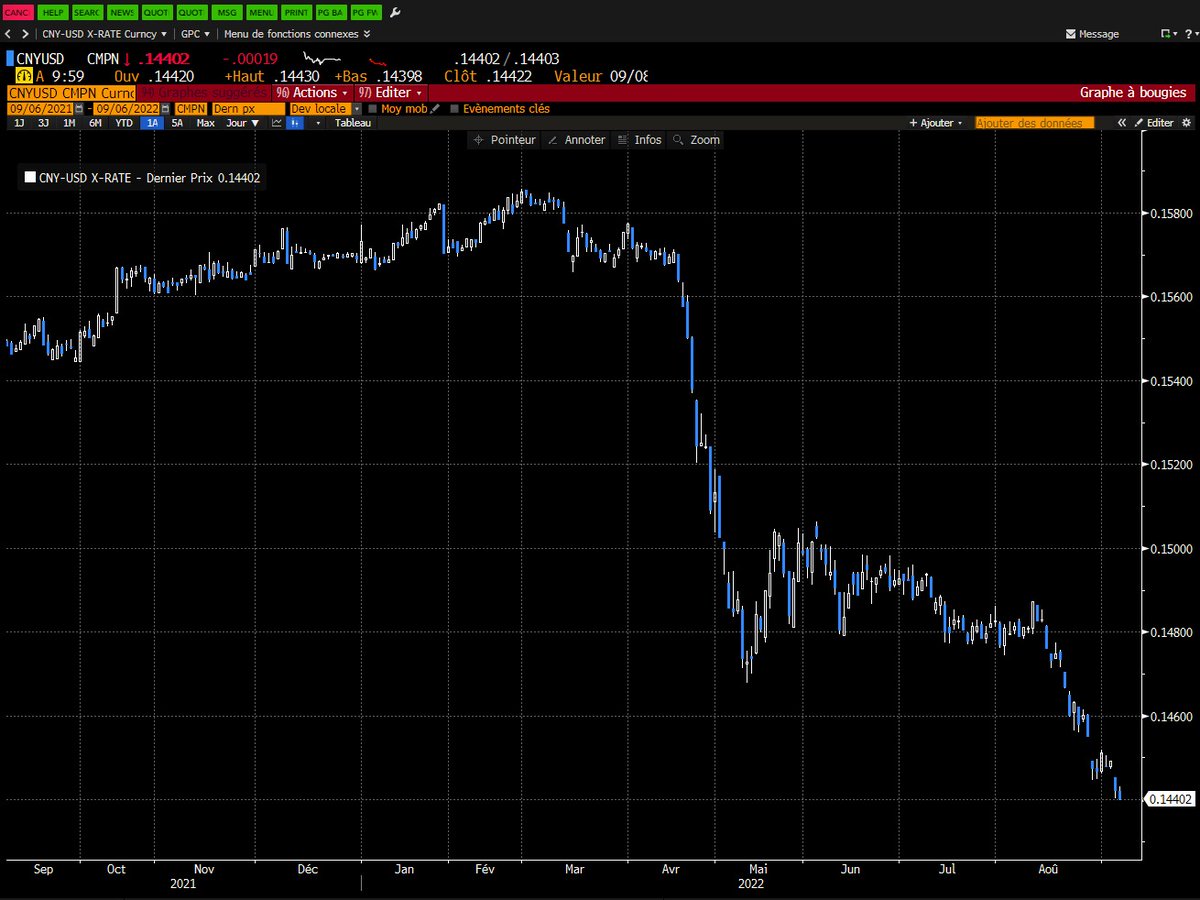This screenshot has height=900, width=1200.
Task: Click the green MSG key
Action: point(225,12)
